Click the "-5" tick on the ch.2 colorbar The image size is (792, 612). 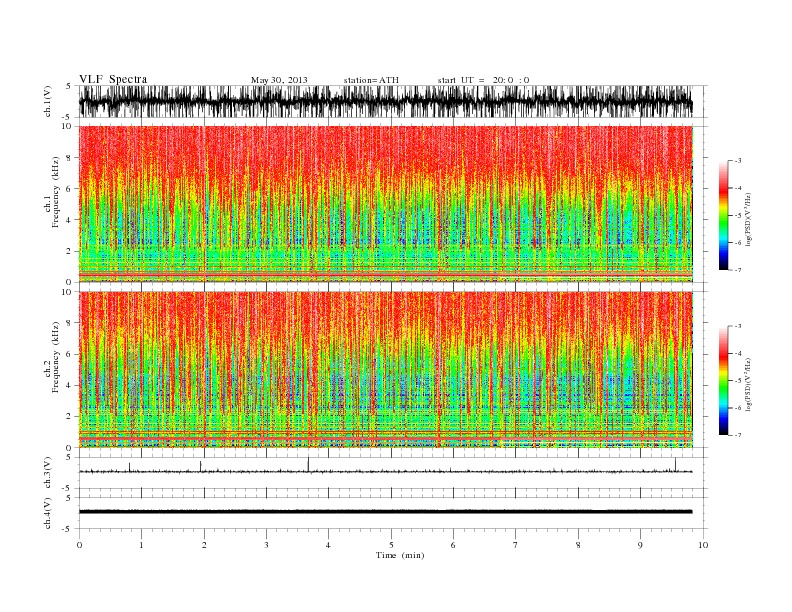(738, 381)
